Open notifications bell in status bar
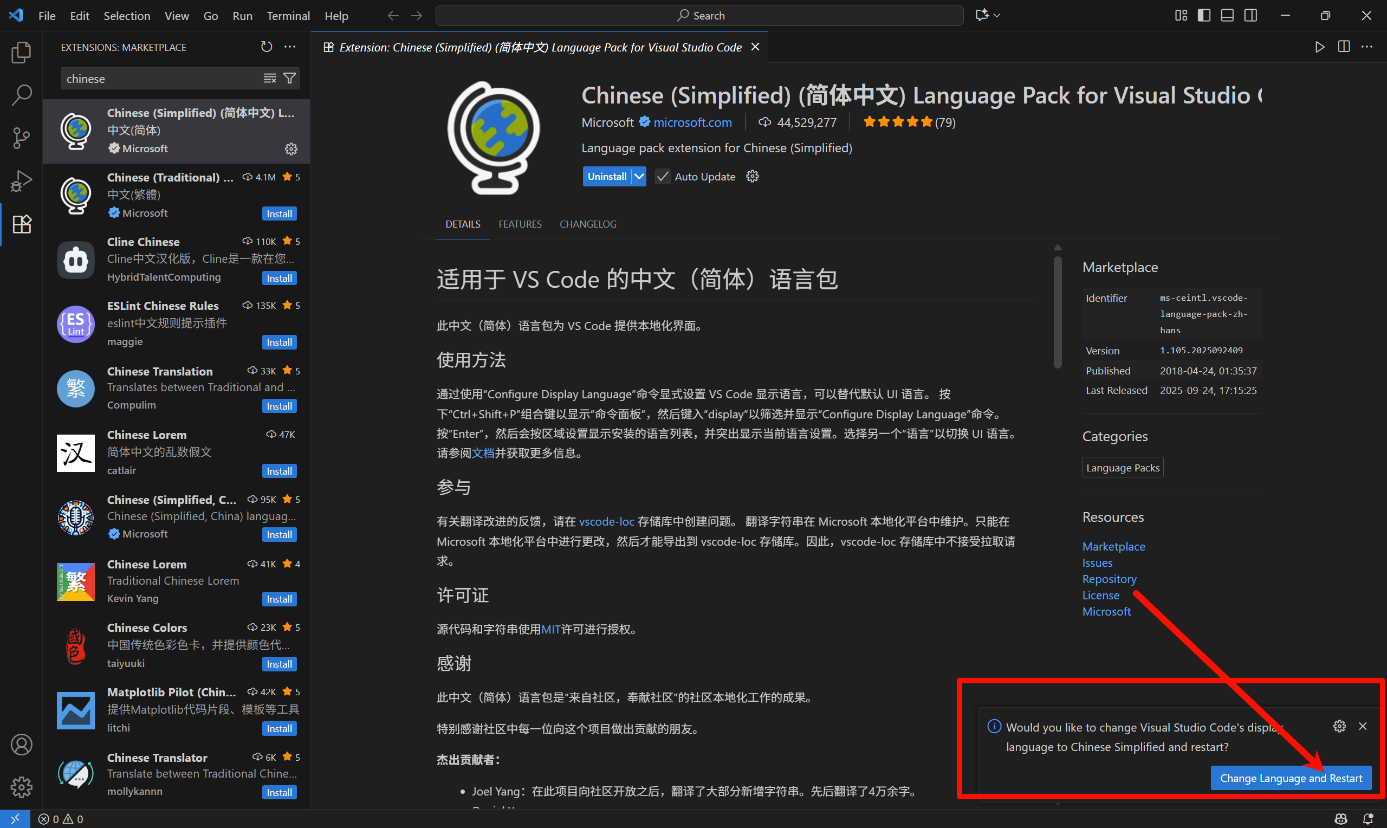The height and width of the screenshot is (828, 1387). click(1369, 819)
